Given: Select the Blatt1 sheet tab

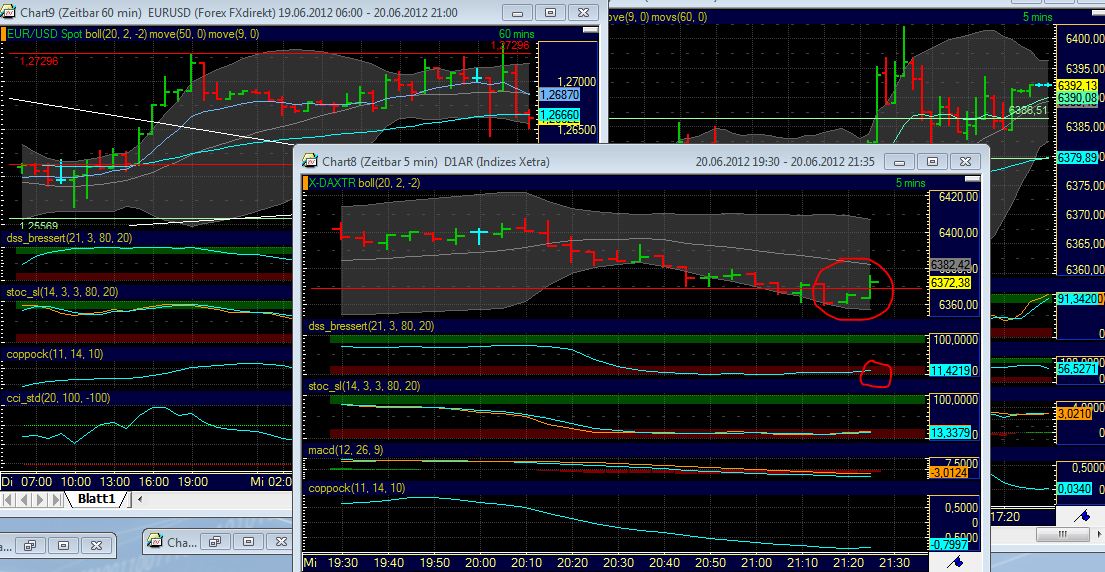Looking at the screenshot, I should (97, 499).
